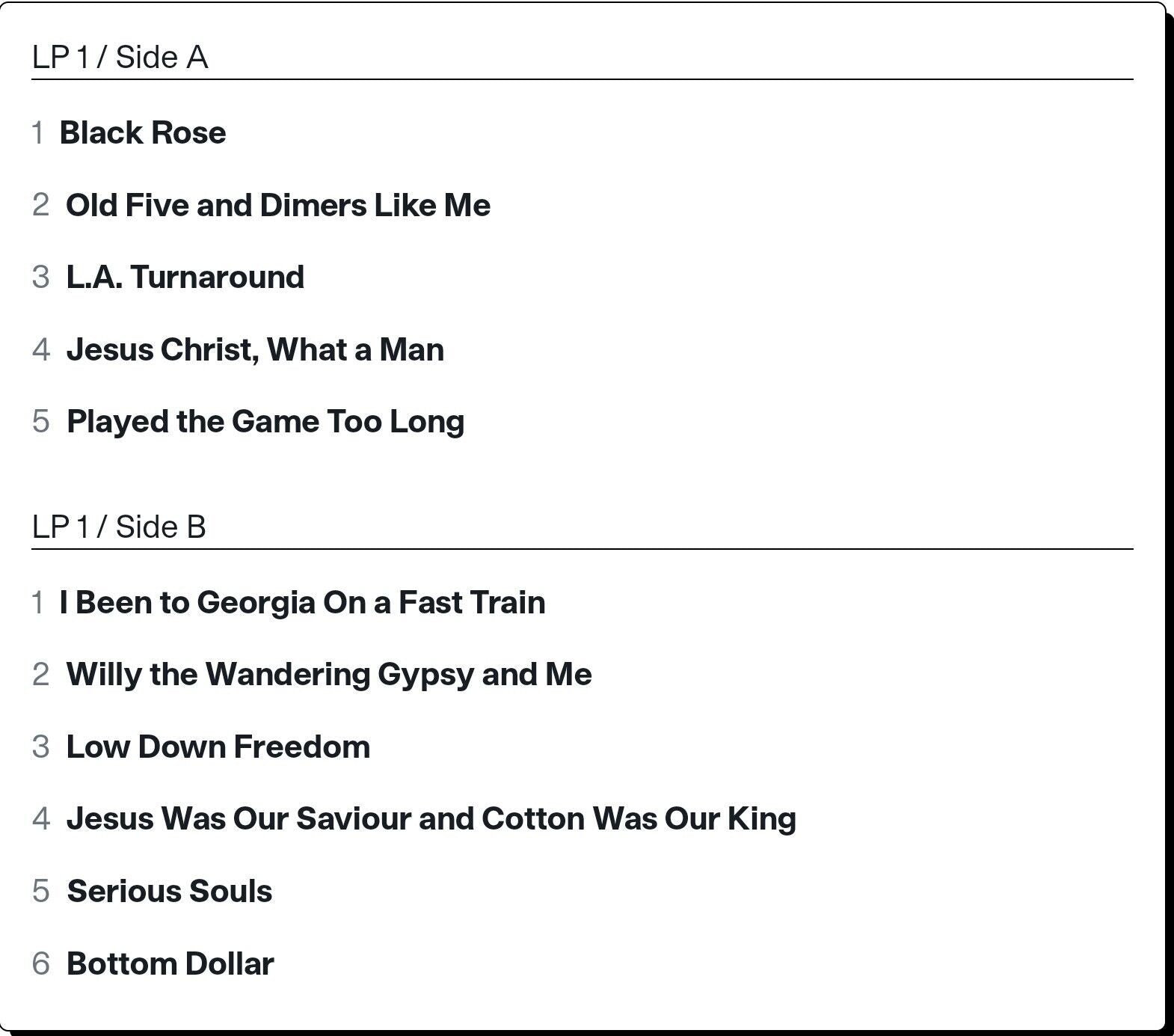The width and height of the screenshot is (1174, 1036).
Task: Click track number 3 beside L.A. Turnaround
Action: click(x=40, y=278)
